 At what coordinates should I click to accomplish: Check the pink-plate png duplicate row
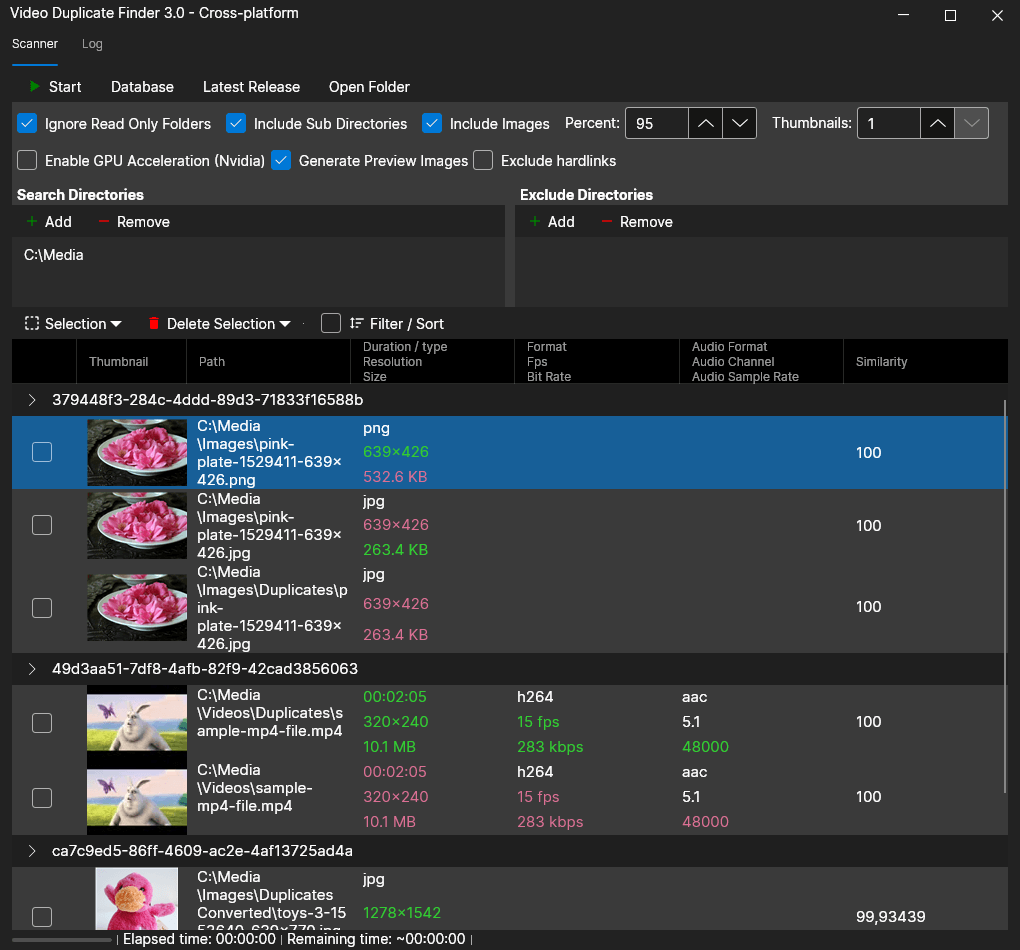(42, 452)
